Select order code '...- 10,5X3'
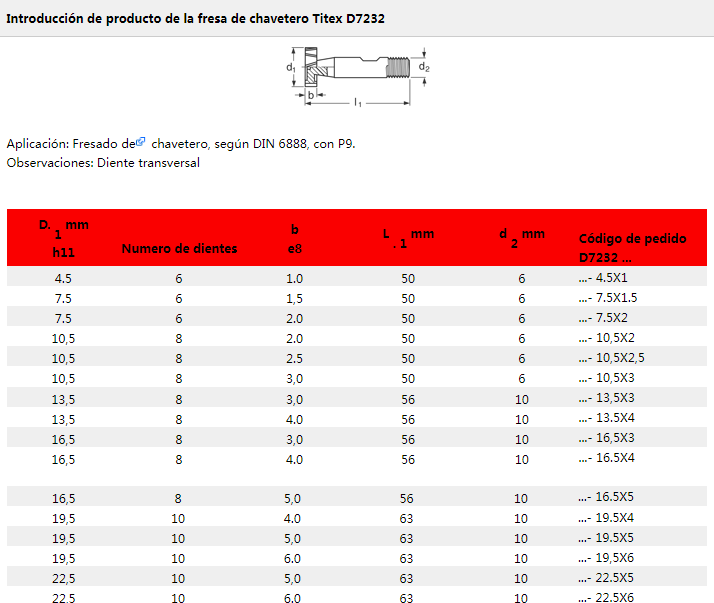Image resolution: width=714 pixels, height=603 pixels. click(x=607, y=378)
